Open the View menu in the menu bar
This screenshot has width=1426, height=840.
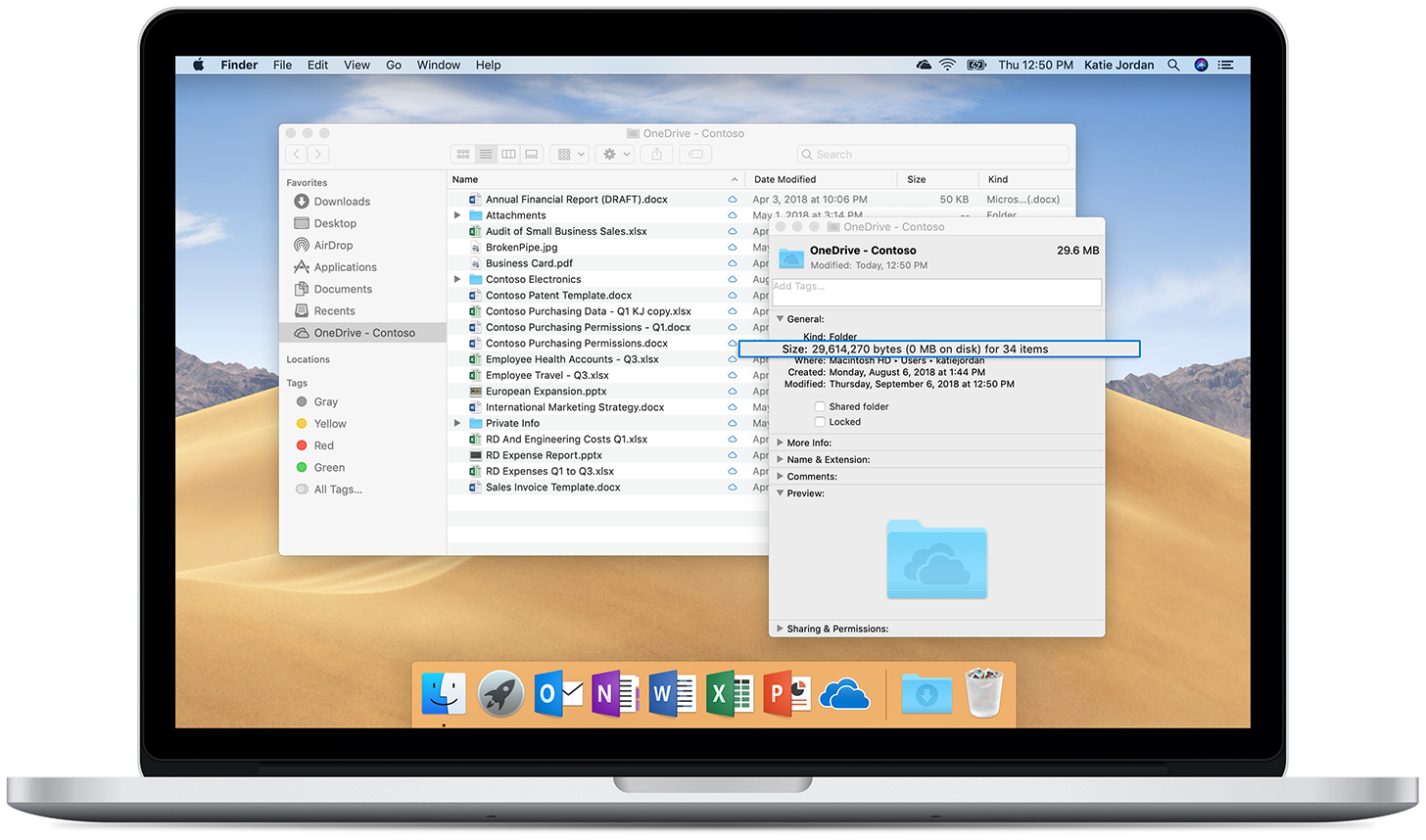(x=356, y=65)
